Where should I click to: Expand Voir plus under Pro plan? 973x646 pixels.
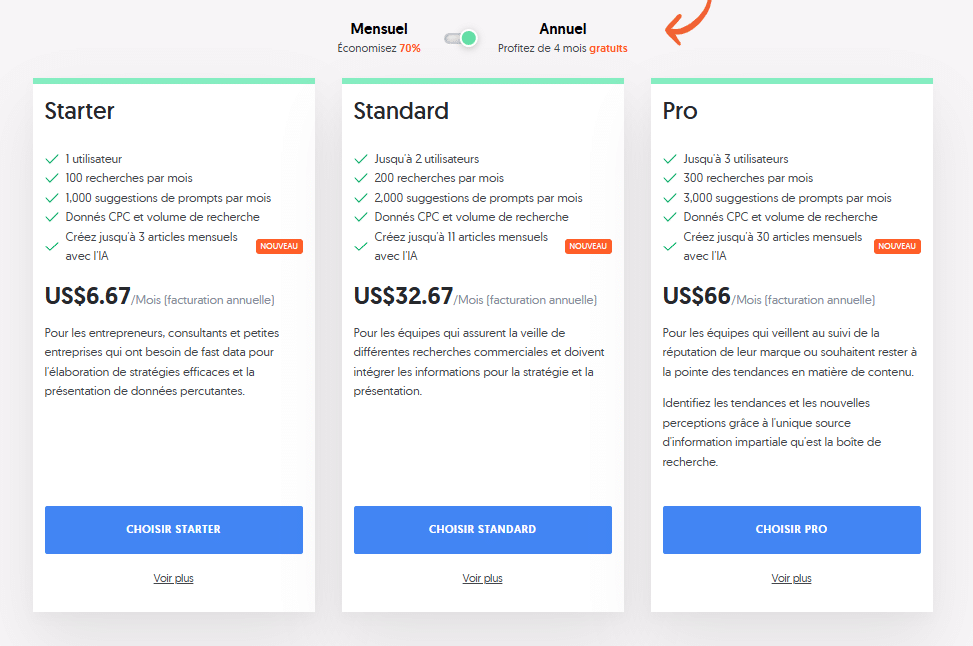(x=791, y=578)
